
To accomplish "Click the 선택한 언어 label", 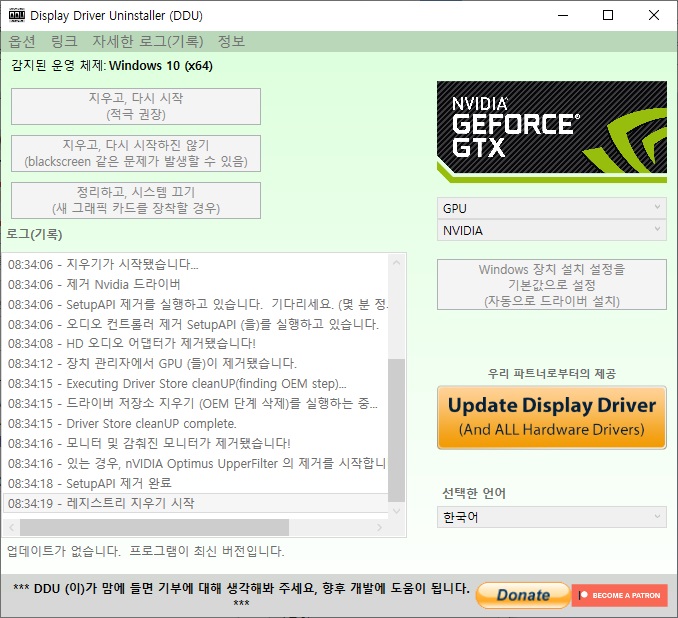I will click(x=474, y=493).
